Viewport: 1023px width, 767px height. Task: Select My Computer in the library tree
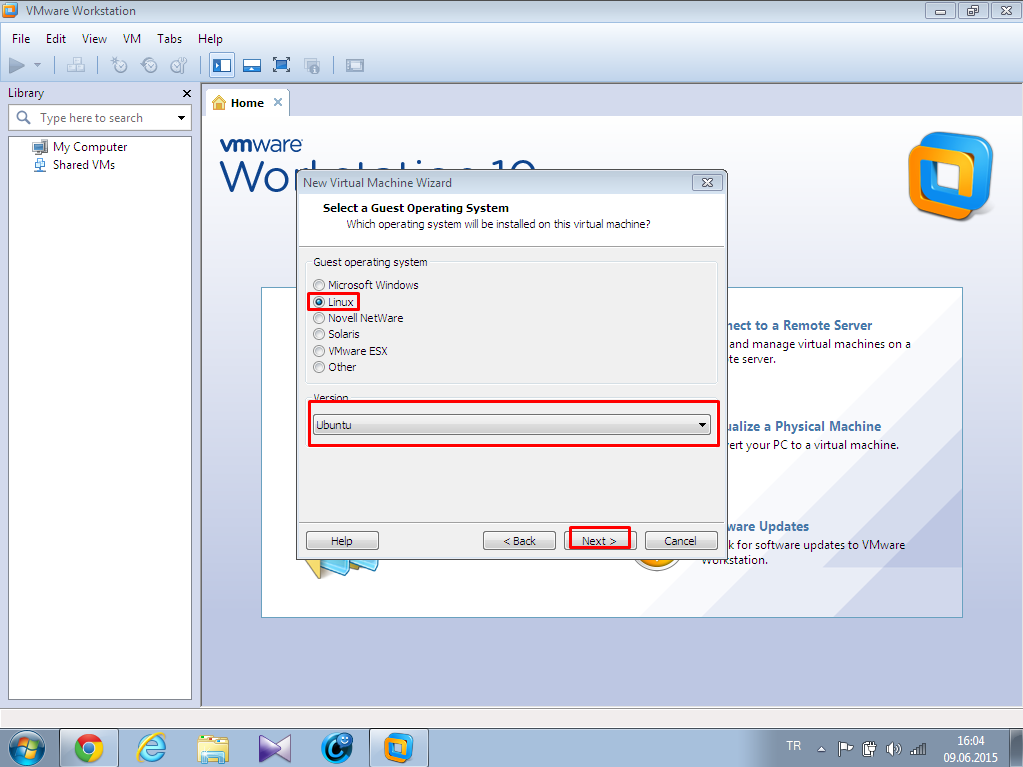pyautogui.click(x=80, y=147)
